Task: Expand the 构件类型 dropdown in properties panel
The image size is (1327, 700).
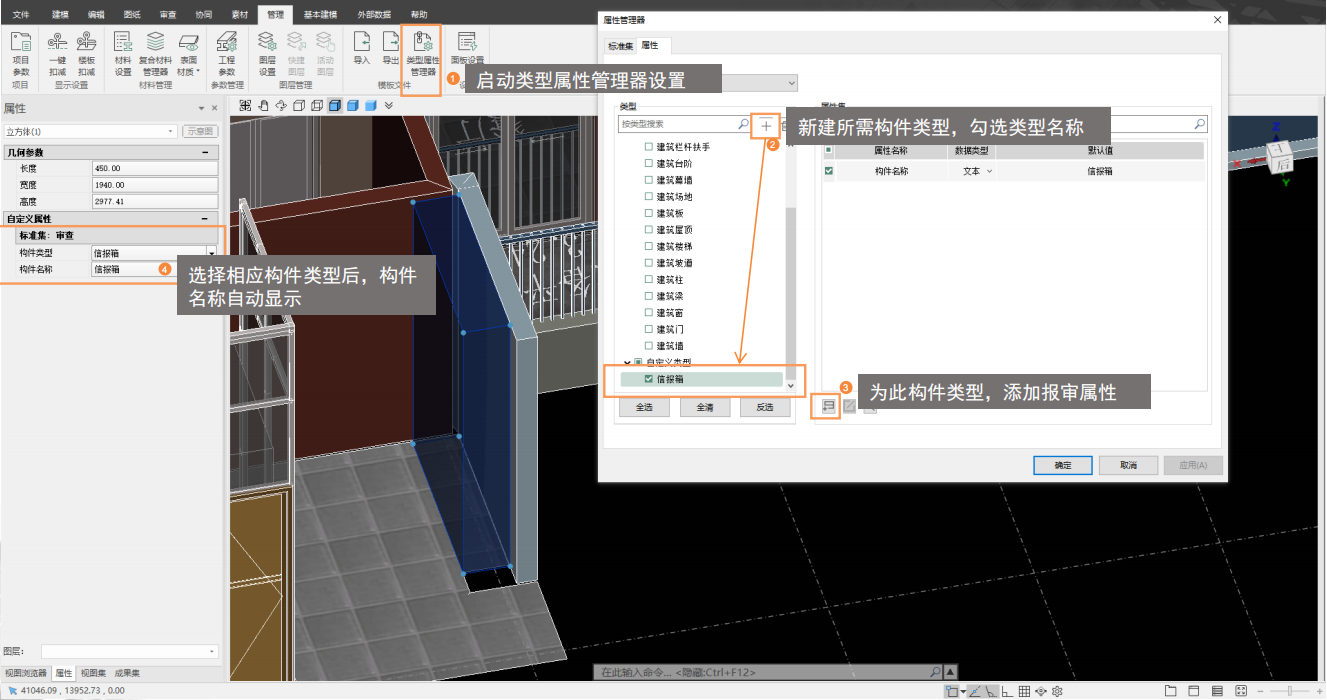Action: (x=211, y=253)
